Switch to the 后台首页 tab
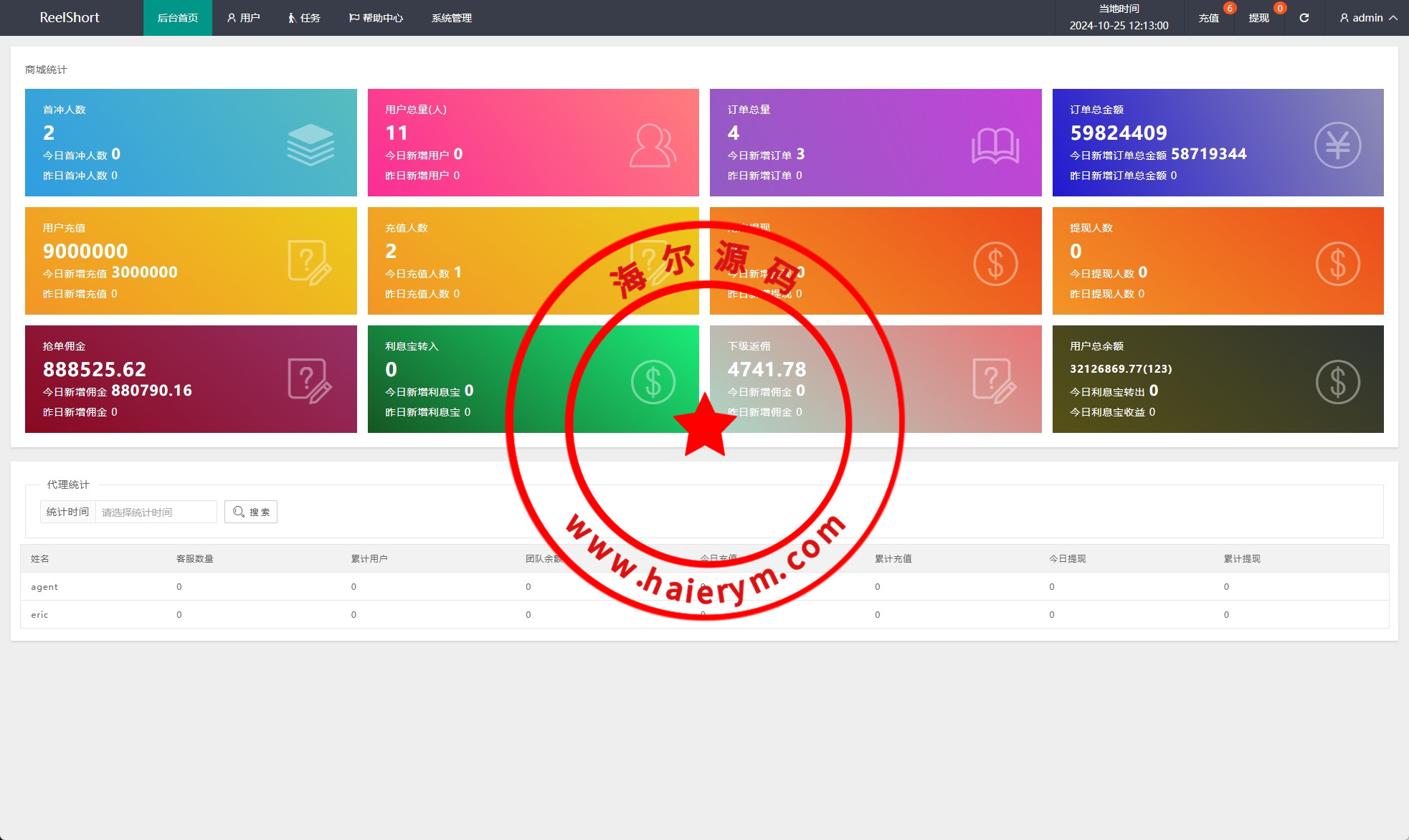Screen dimensions: 1409x840 (x=178, y=18)
